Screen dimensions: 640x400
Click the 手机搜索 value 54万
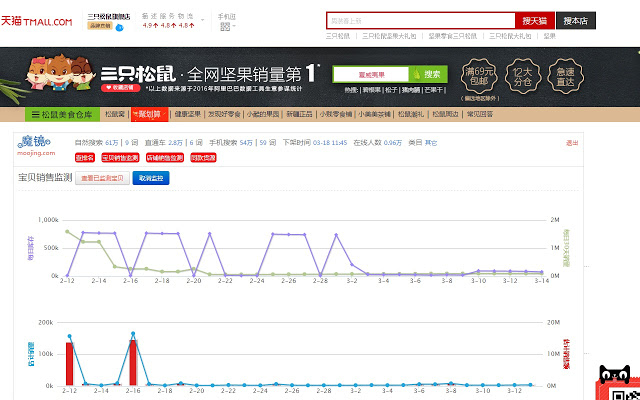click(246, 142)
